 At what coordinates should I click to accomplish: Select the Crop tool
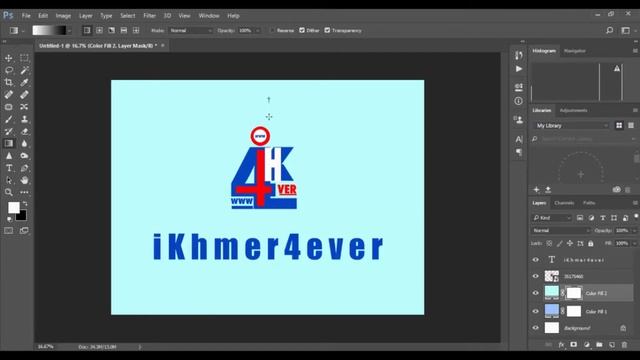[x=9, y=82]
